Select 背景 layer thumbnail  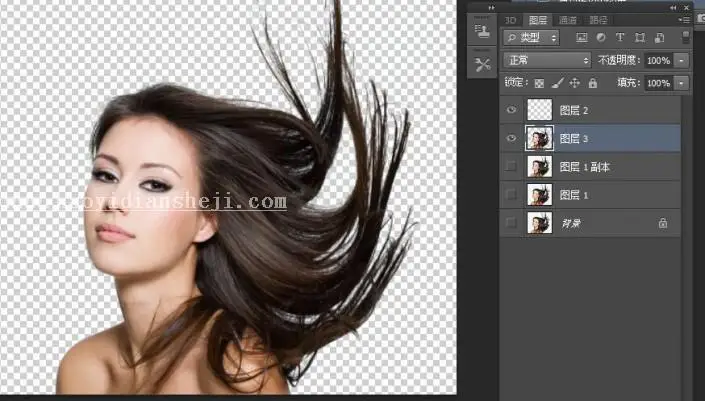click(x=540, y=223)
